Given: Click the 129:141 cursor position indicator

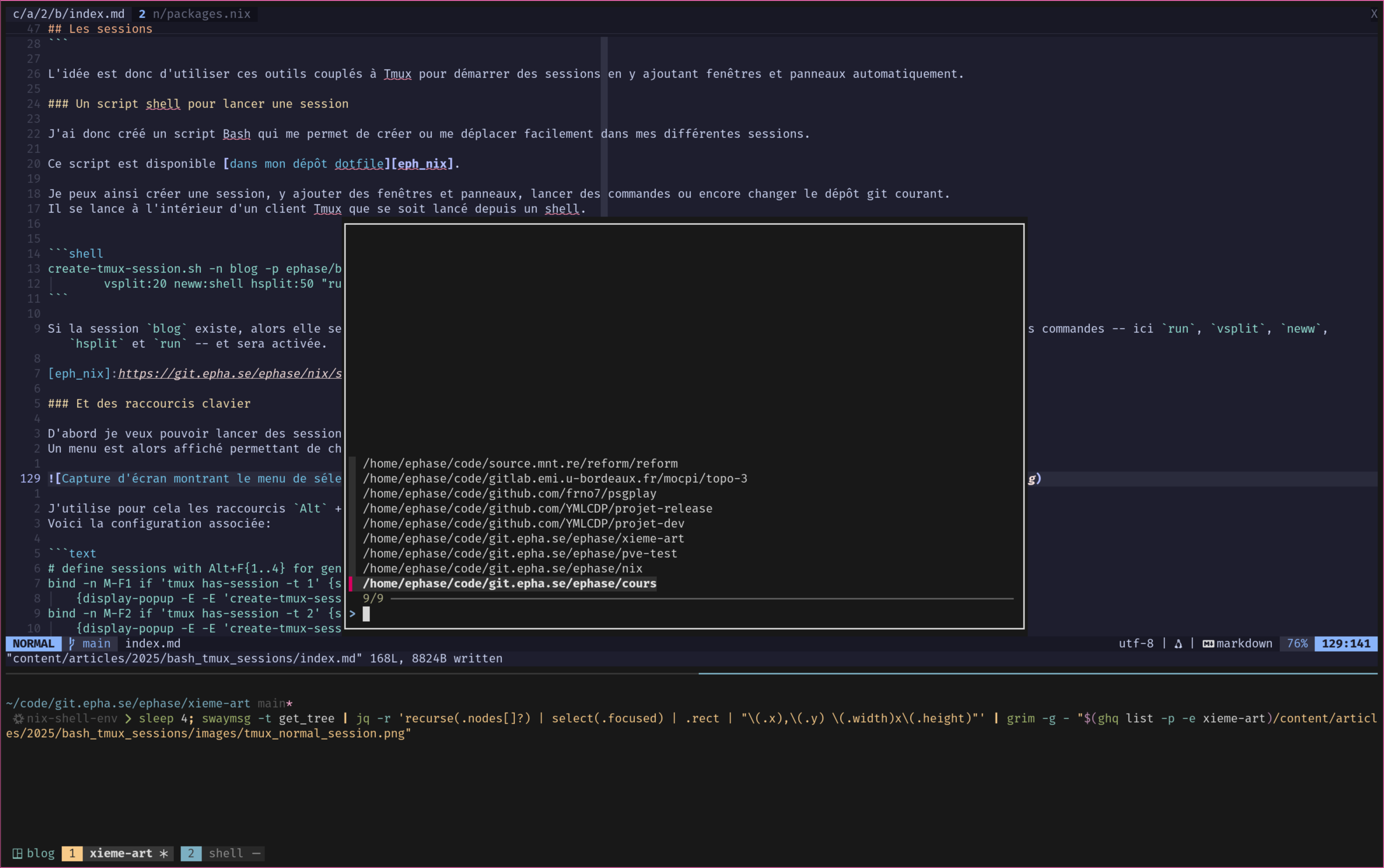Looking at the screenshot, I should tap(1346, 644).
